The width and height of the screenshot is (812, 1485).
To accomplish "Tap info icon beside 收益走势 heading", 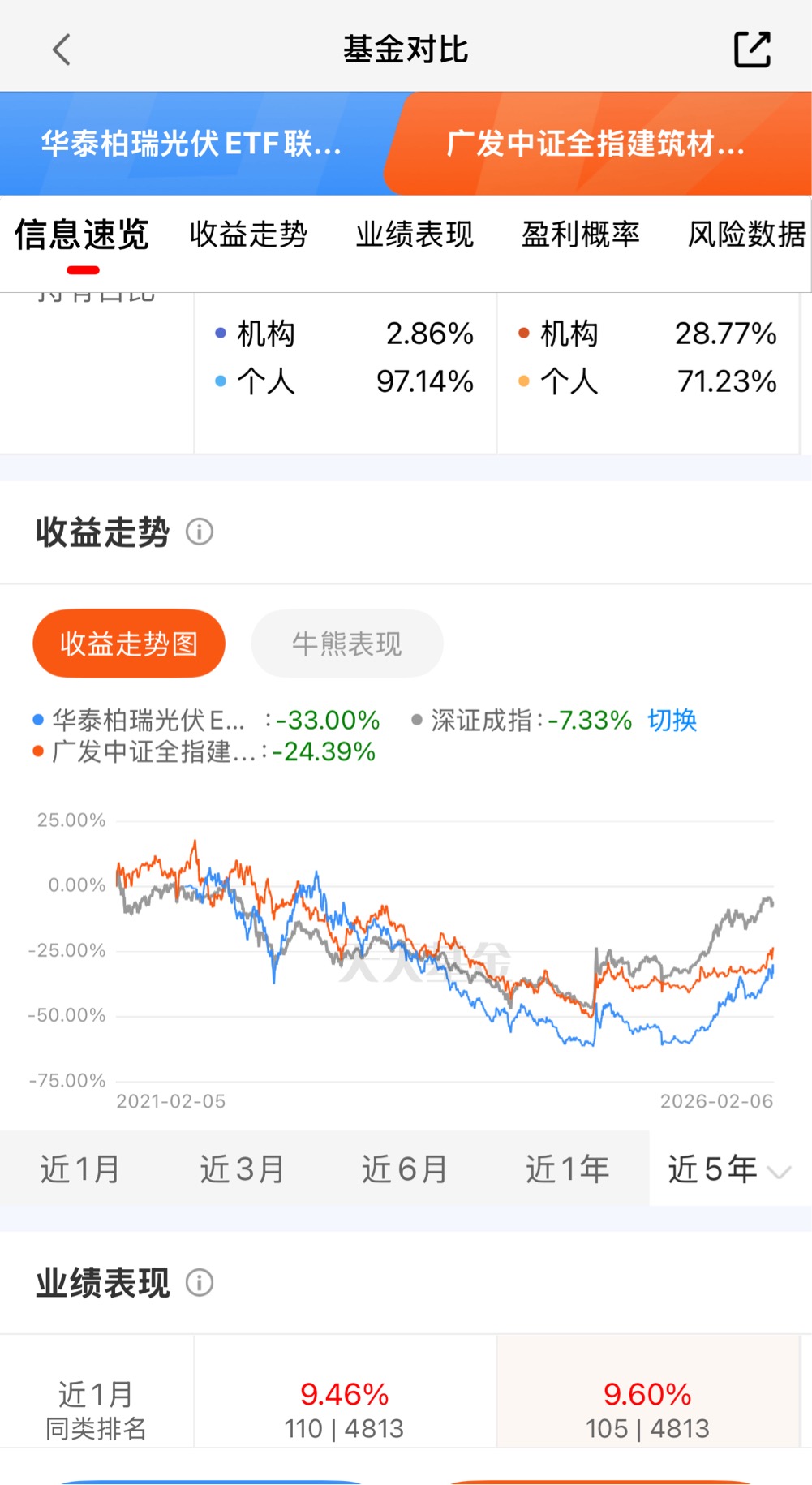I will pyautogui.click(x=200, y=532).
